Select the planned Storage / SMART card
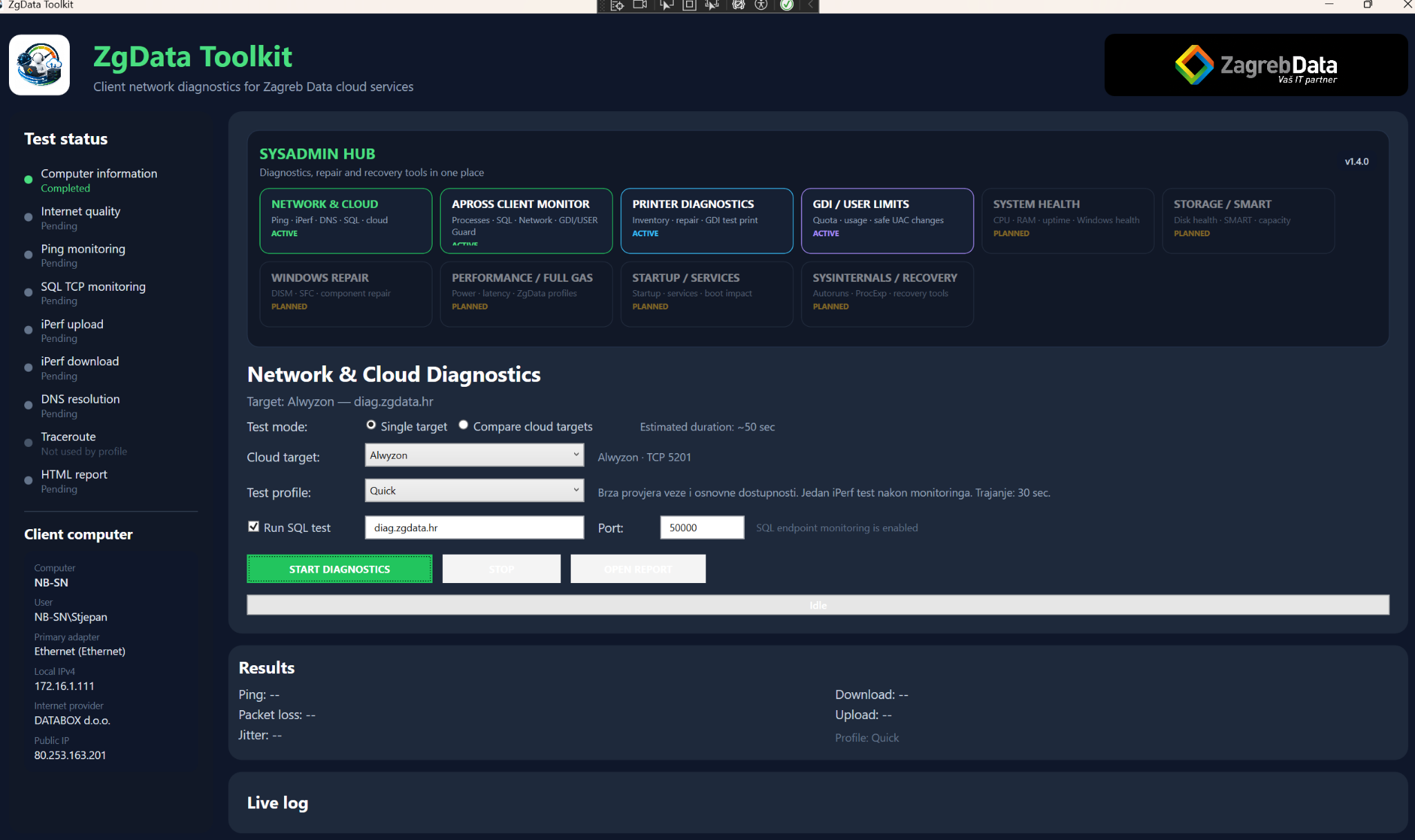Viewport: 1415px width, 840px height. pyautogui.click(x=1248, y=221)
